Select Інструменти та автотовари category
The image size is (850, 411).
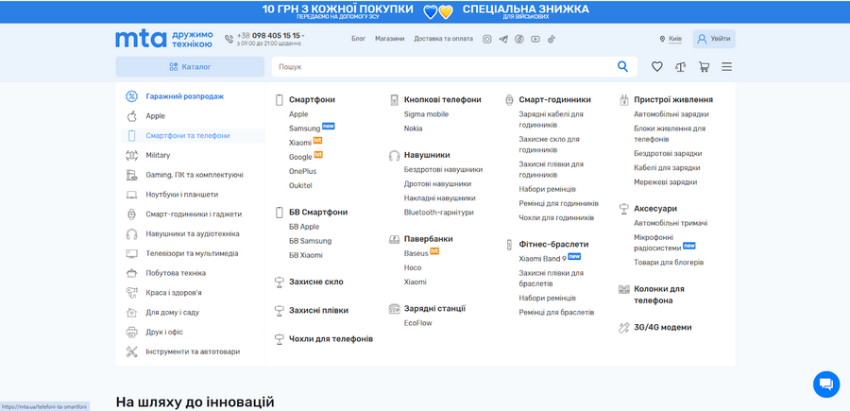click(x=192, y=351)
